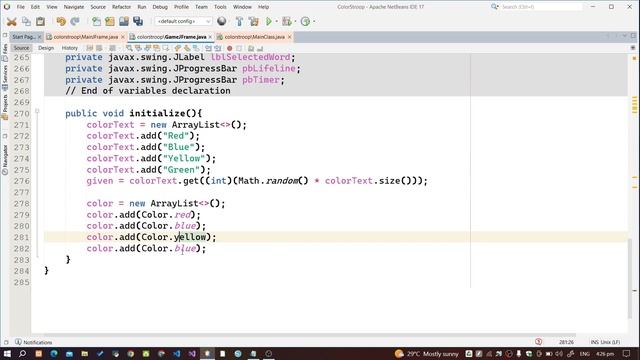640x360 pixels.
Task: Open the Refactor menu
Action: pyautogui.click(x=121, y=7)
